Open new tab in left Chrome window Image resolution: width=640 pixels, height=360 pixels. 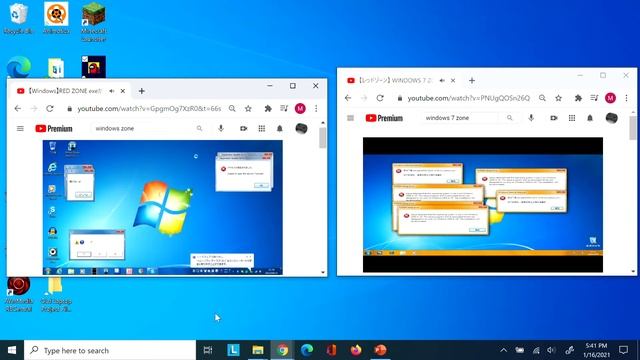[x=142, y=91]
